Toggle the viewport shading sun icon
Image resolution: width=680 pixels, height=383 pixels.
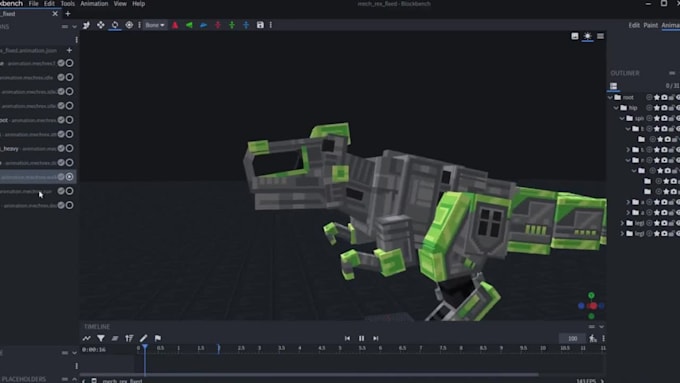pos(588,36)
